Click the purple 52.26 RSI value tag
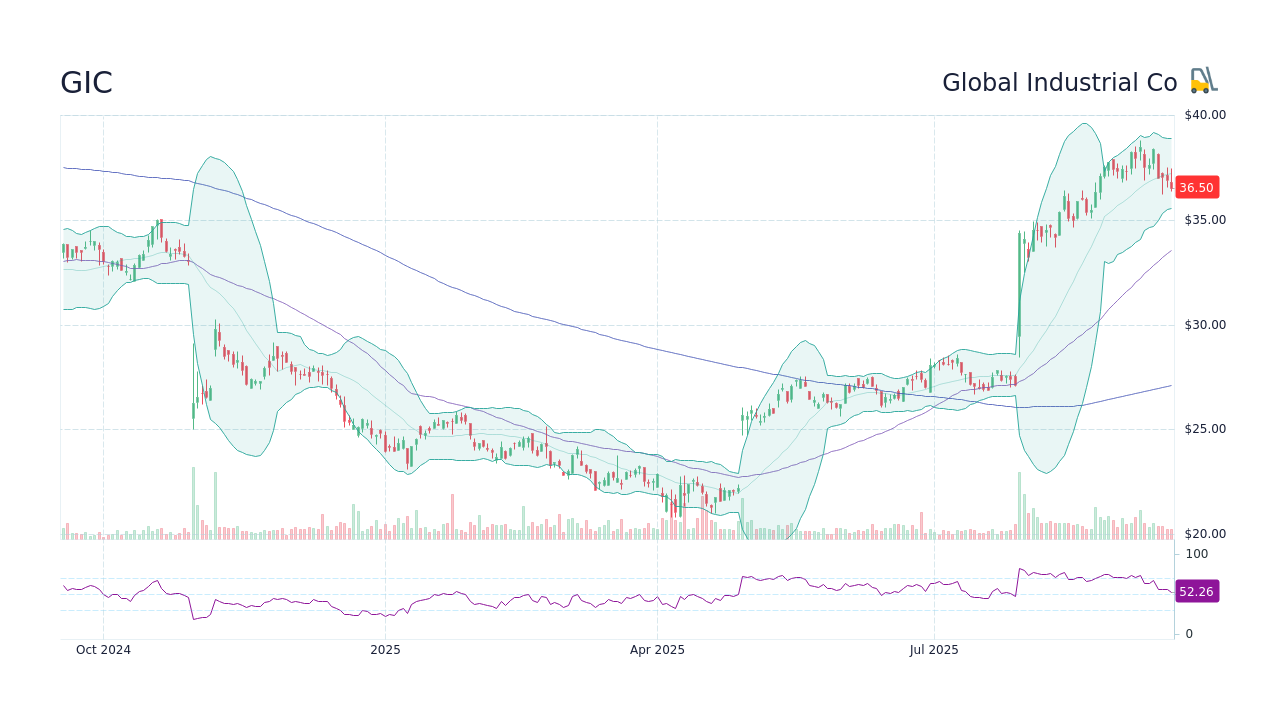The height and width of the screenshot is (720, 1280). click(x=1196, y=591)
